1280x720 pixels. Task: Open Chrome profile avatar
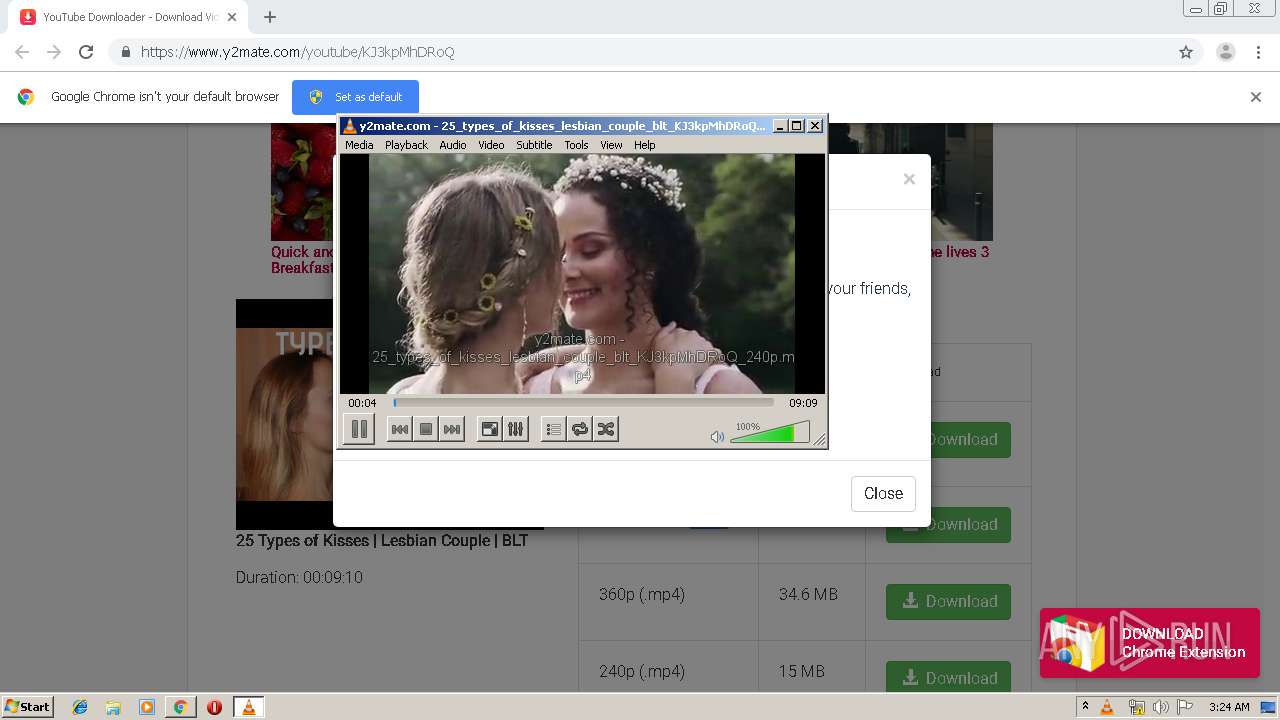1225,52
